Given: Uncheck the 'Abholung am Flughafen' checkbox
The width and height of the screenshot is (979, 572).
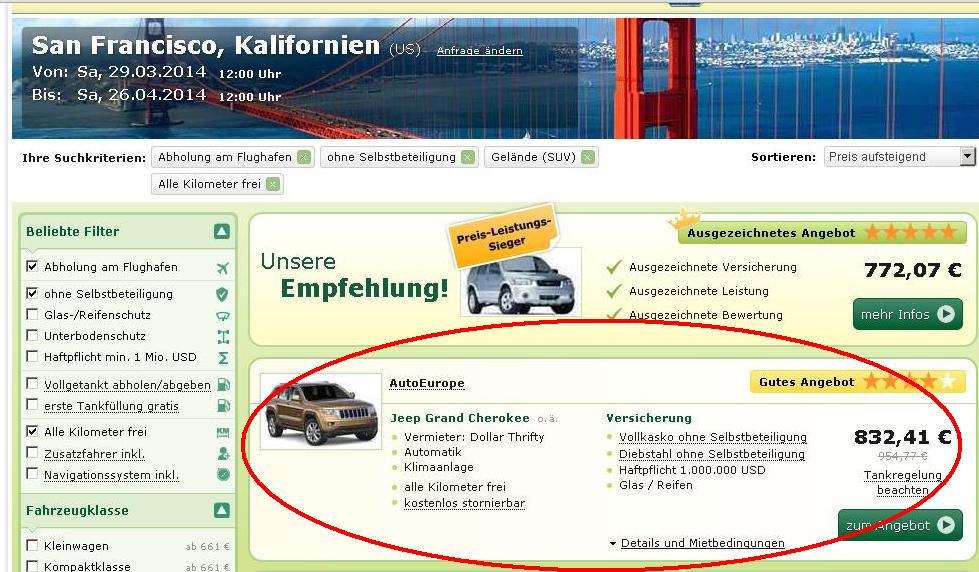Looking at the screenshot, I should tap(33, 267).
